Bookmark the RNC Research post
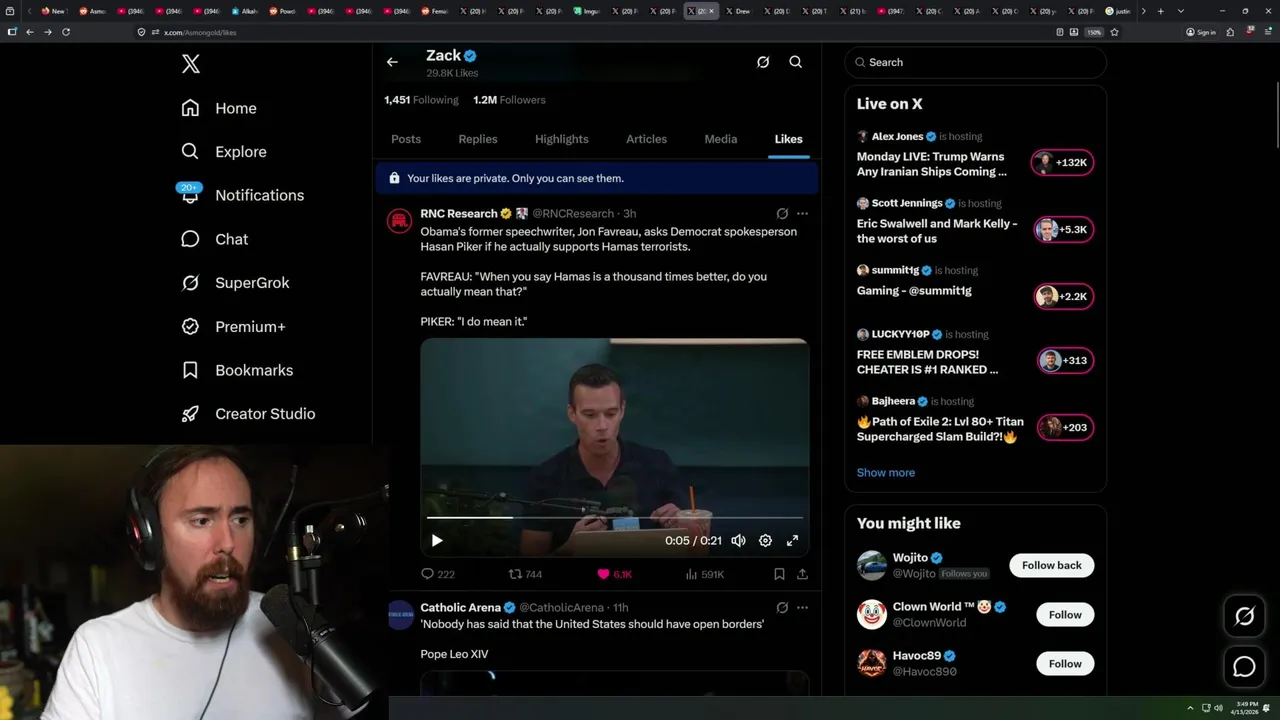Viewport: 1280px width, 720px height. (x=779, y=574)
